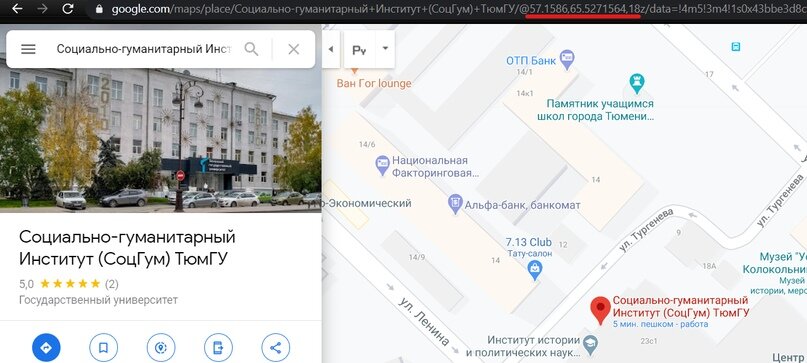807x363 pixels.
Task: Select the Памятник учащимся monument marker
Action: (x=637, y=83)
